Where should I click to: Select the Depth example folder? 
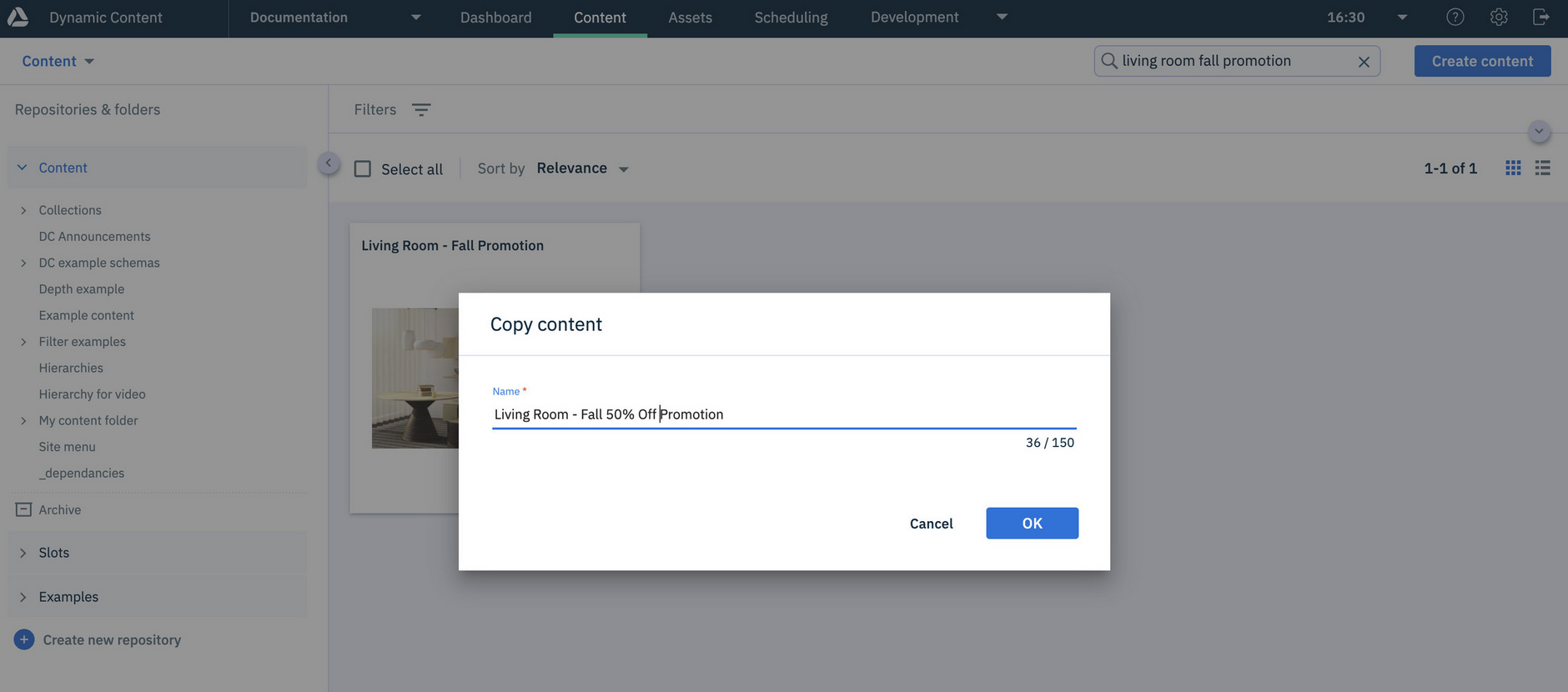click(81, 289)
